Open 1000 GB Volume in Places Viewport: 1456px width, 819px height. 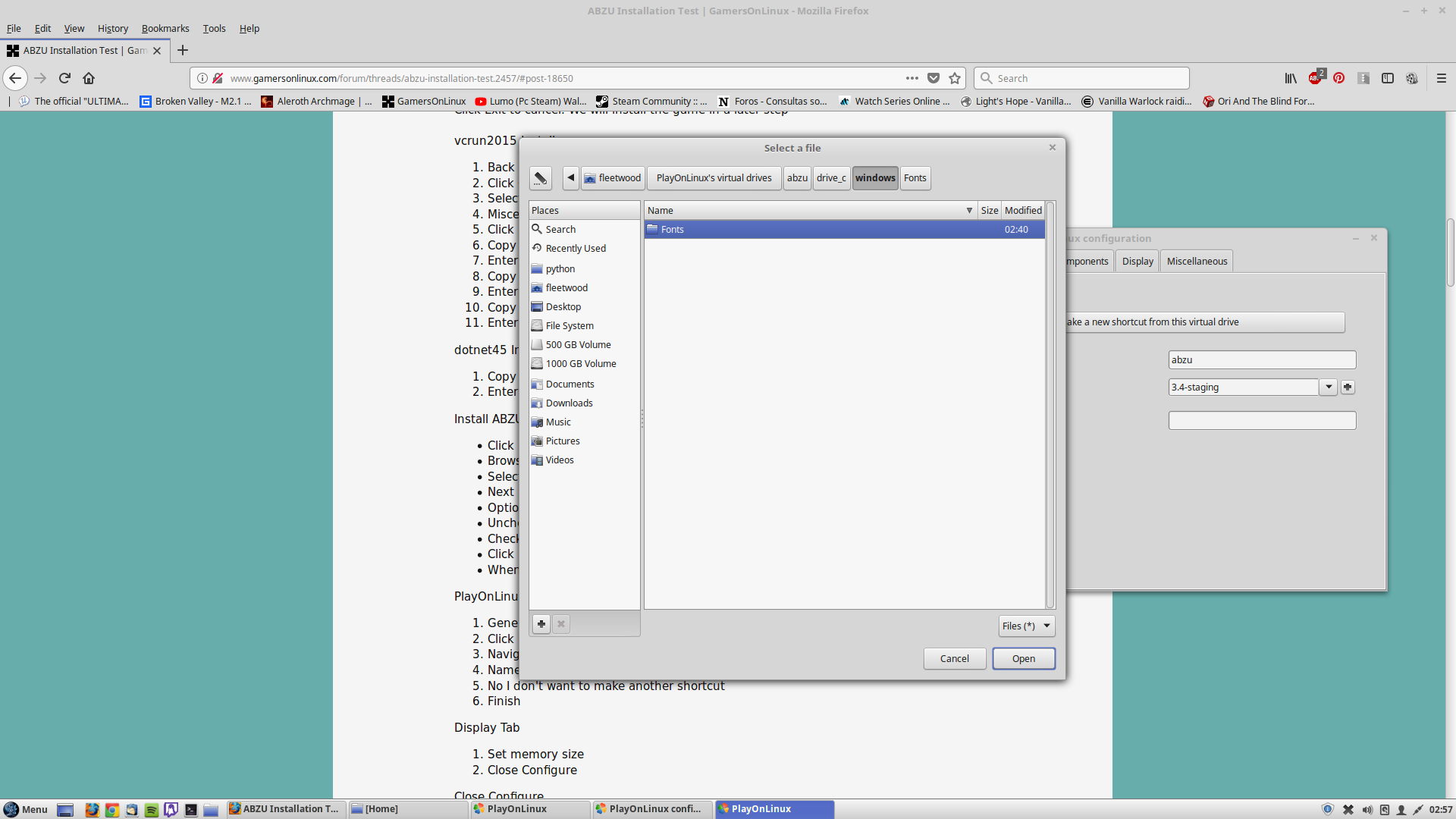pyautogui.click(x=584, y=363)
